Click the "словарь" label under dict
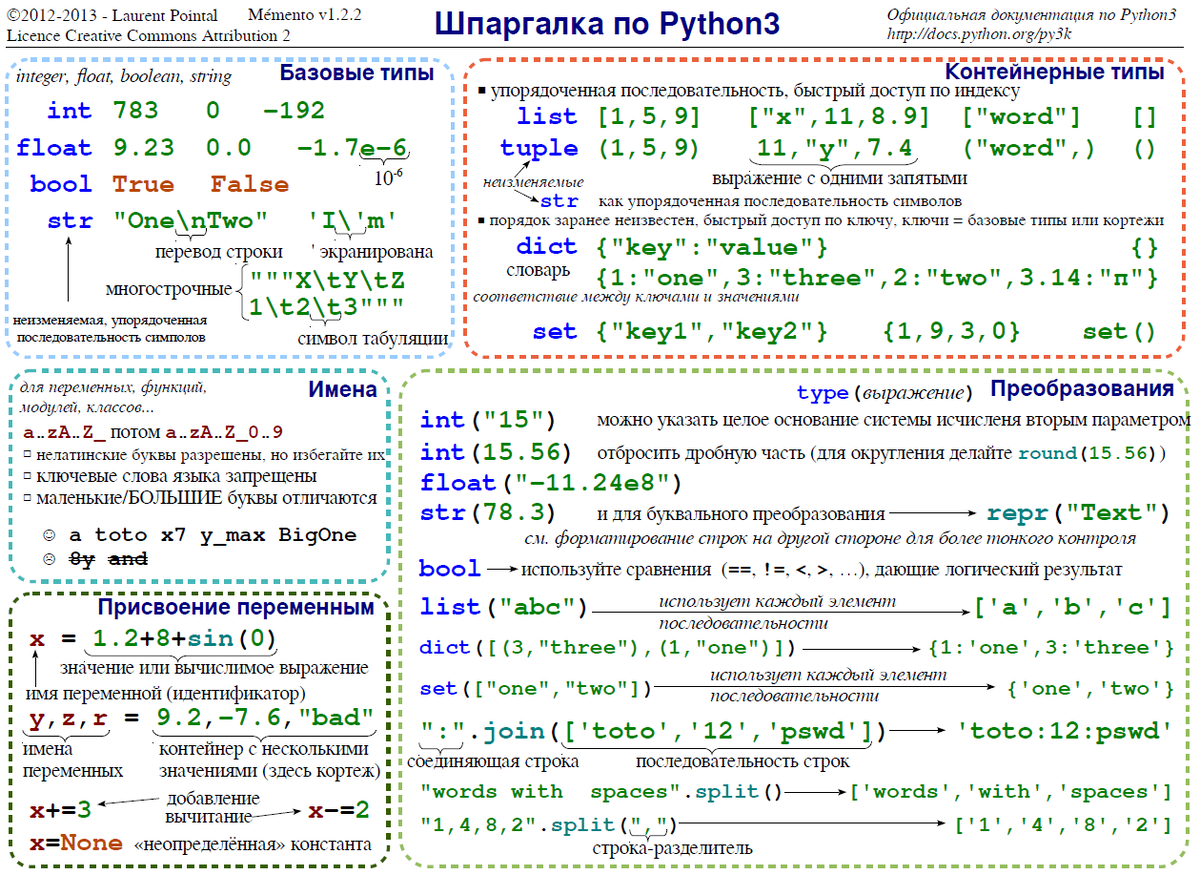The height and width of the screenshot is (875, 1200). click(x=537, y=271)
